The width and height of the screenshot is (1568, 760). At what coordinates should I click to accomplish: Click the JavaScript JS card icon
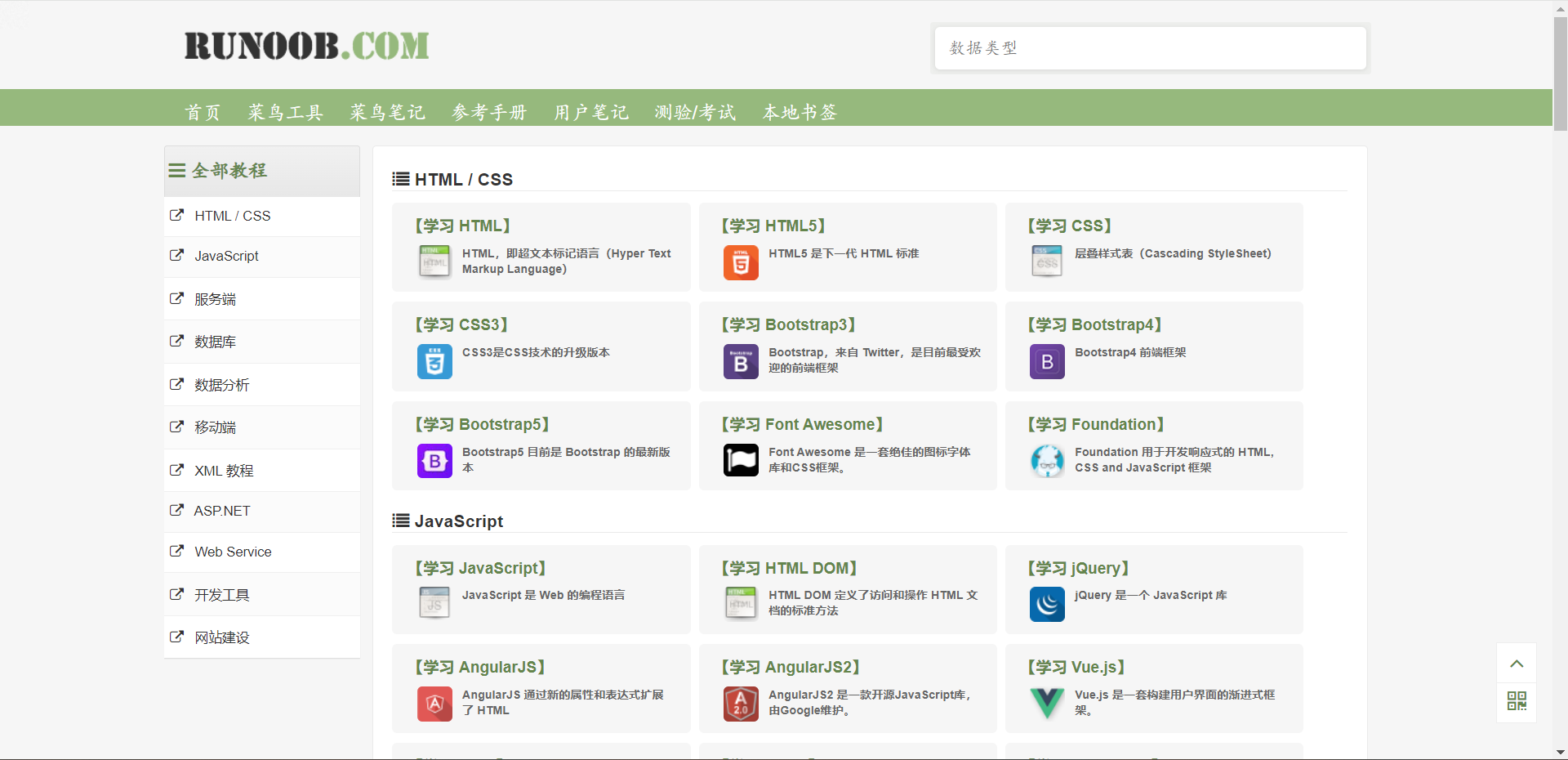point(434,604)
